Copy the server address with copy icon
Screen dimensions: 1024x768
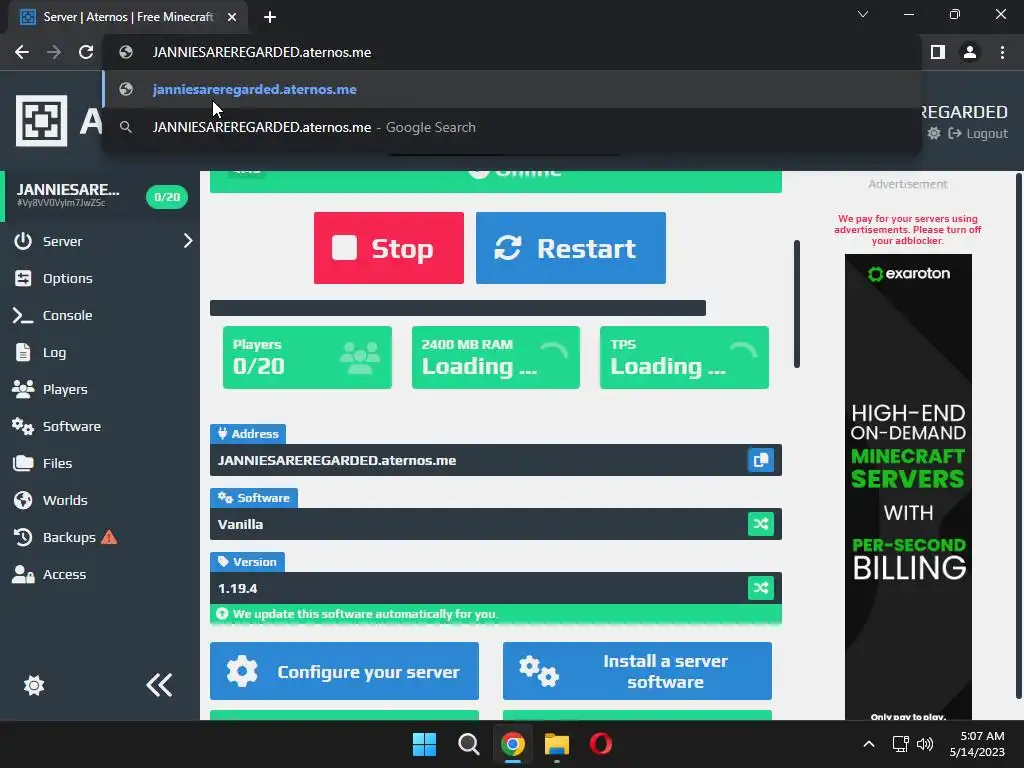click(760, 460)
